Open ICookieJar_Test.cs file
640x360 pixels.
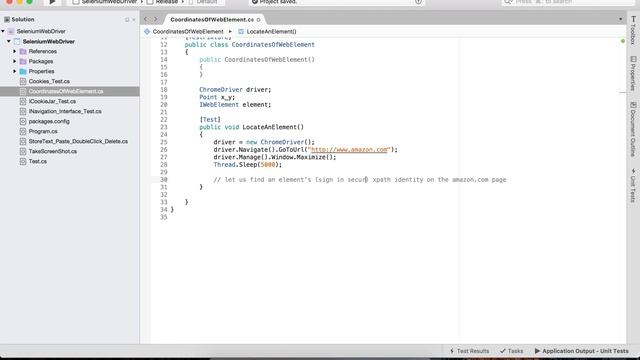52,101
